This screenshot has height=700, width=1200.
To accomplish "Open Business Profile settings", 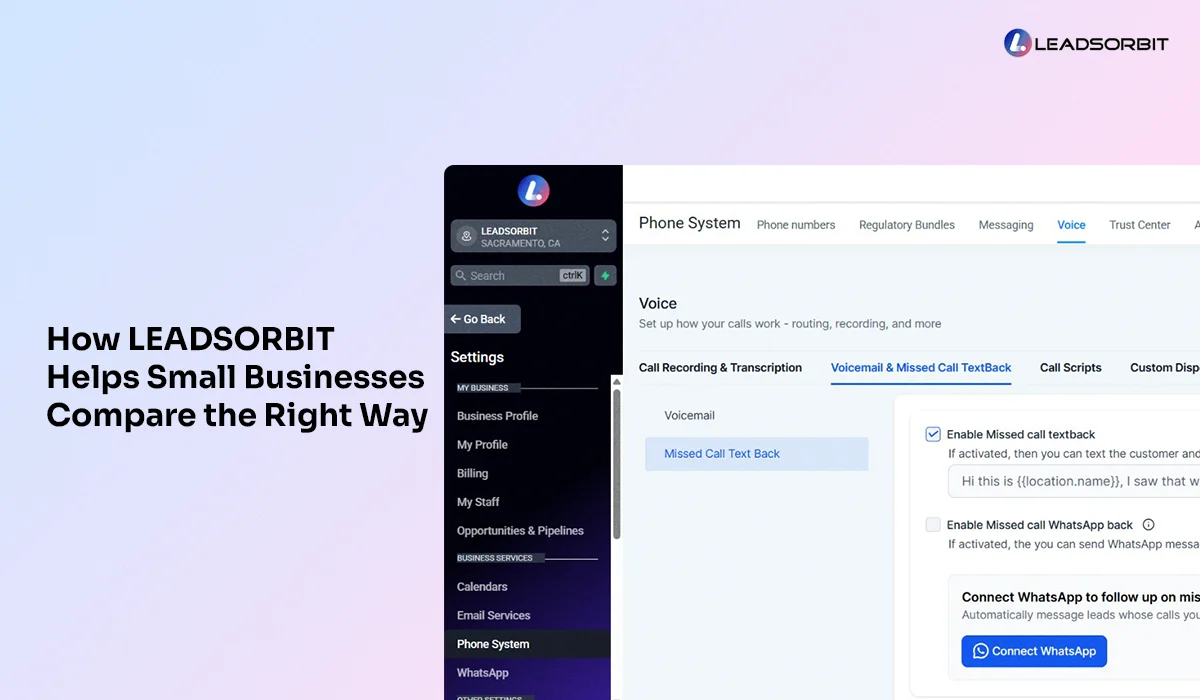I will [x=497, y=416].
